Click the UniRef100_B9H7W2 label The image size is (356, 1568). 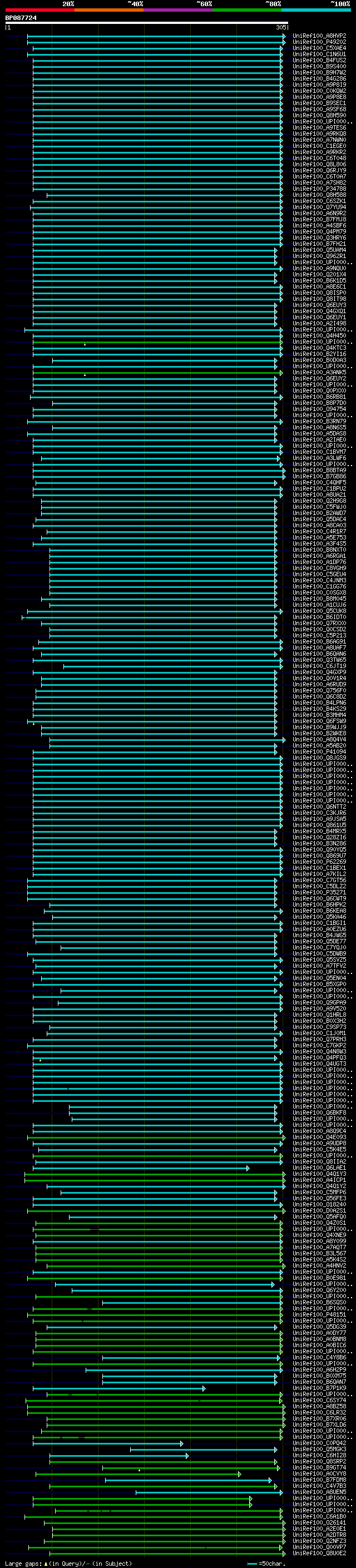coord(319,72)
